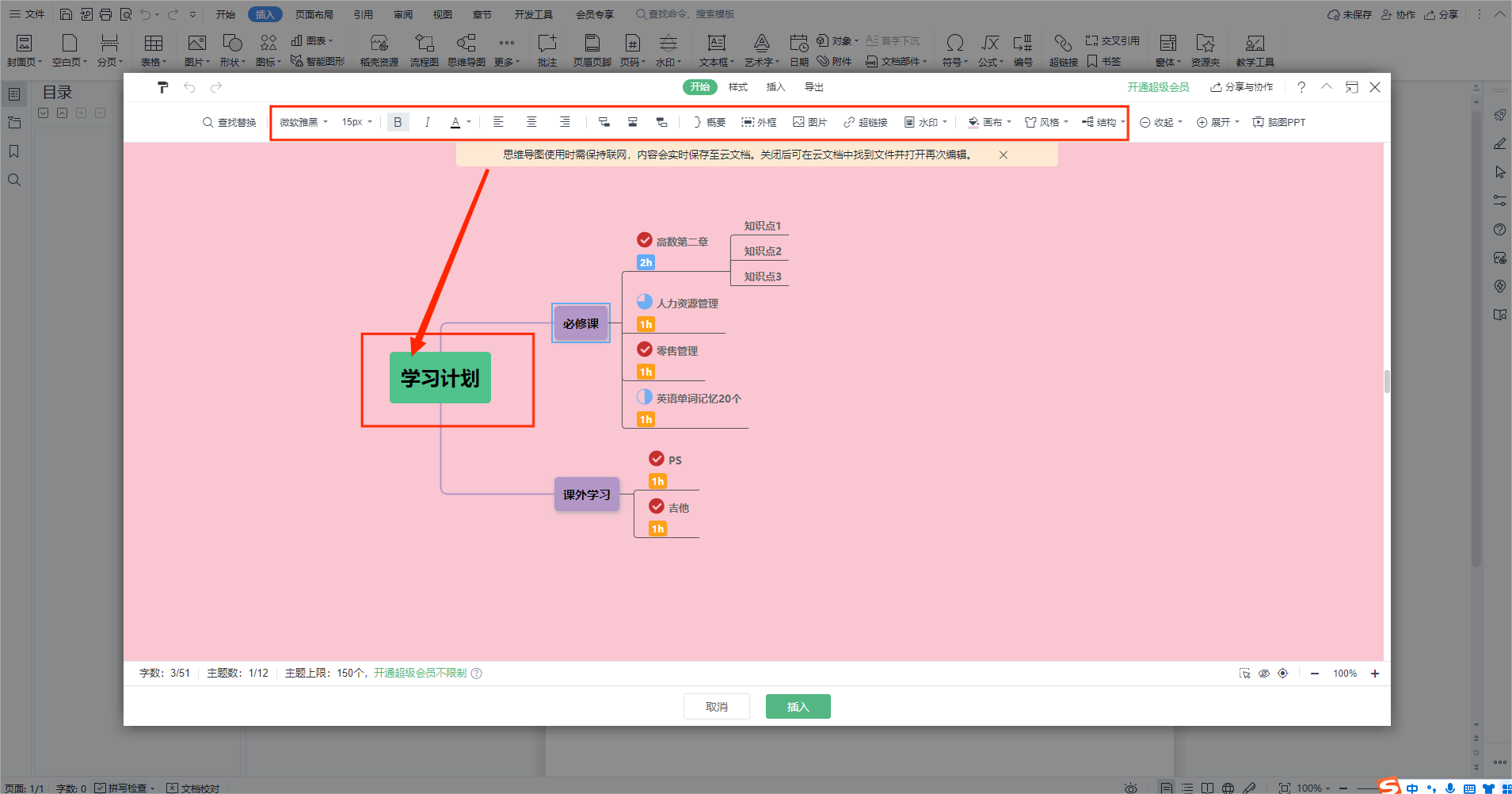Click 批注 comment icon in WPS ribbon

(547, 50)
